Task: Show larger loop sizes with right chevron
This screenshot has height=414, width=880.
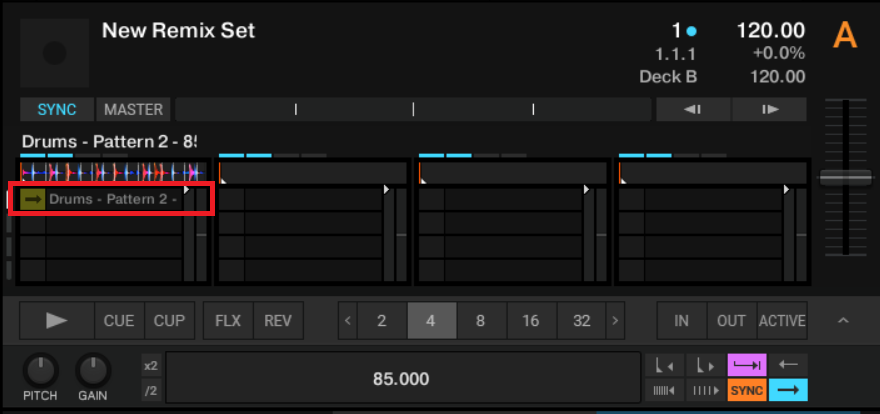Action: pos(615,321)
